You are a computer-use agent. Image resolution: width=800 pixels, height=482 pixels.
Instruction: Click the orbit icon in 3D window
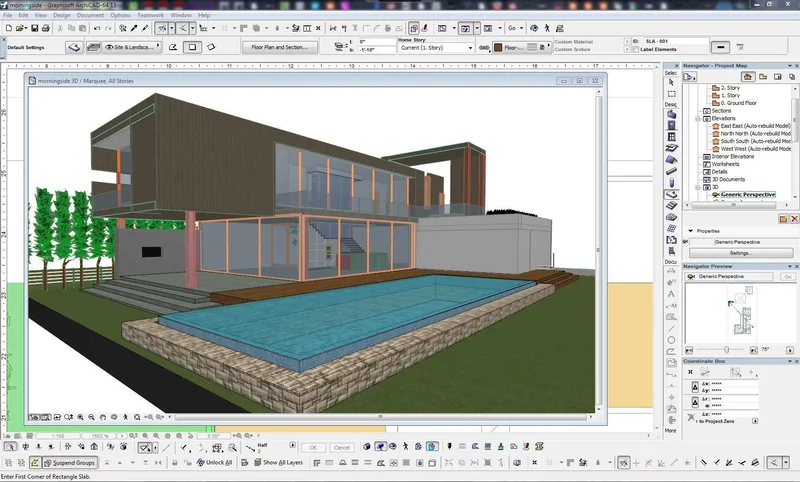pyautogui.click(x=114, y=417)
